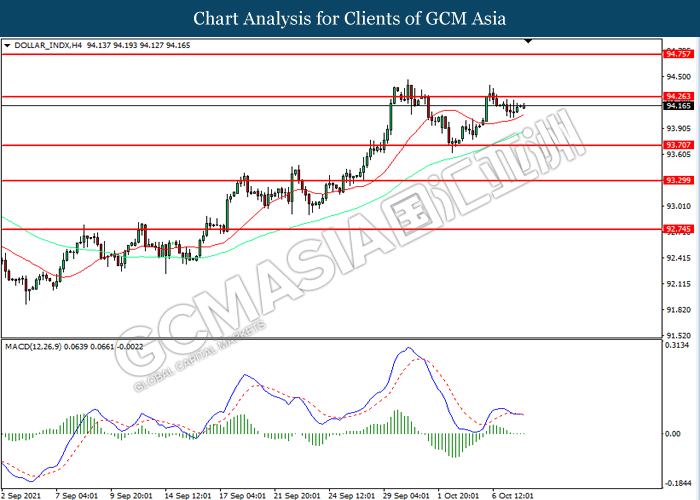Select the 93.299 support price label

(x=678, y=180)
